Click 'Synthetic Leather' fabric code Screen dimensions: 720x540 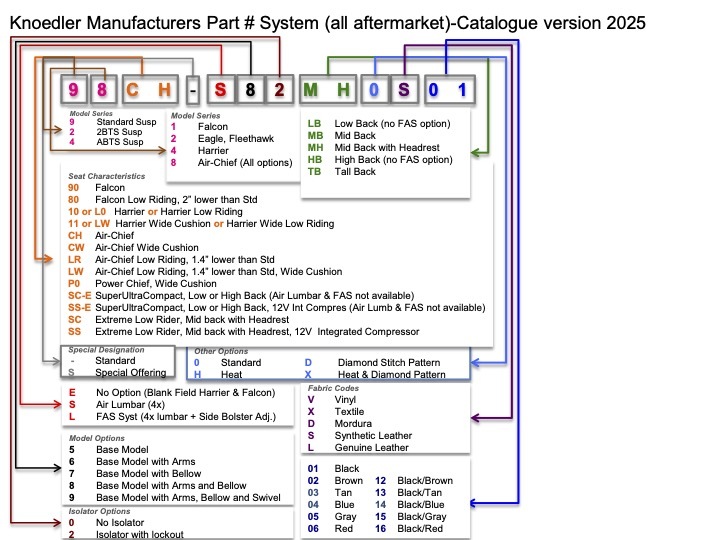[x=360, y=435]
